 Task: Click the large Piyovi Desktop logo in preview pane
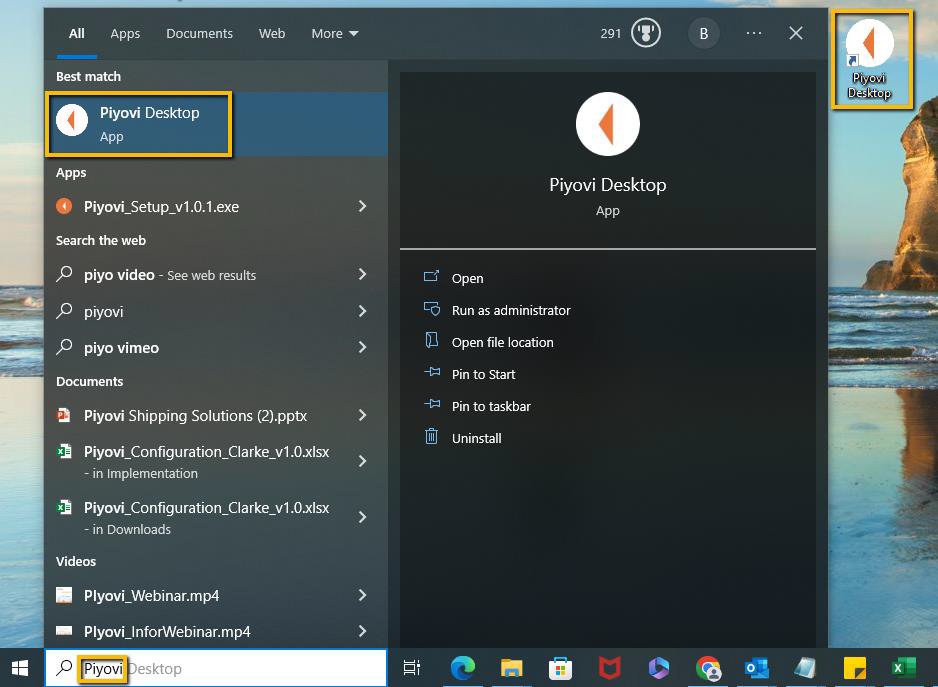pos(607,124)
